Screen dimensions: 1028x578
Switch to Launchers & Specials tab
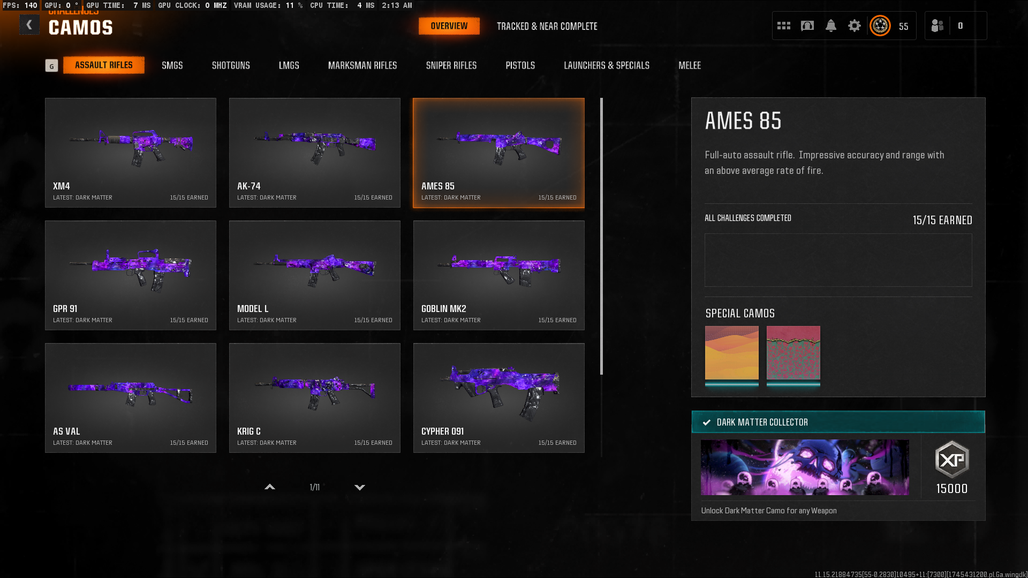coord(606,66)
